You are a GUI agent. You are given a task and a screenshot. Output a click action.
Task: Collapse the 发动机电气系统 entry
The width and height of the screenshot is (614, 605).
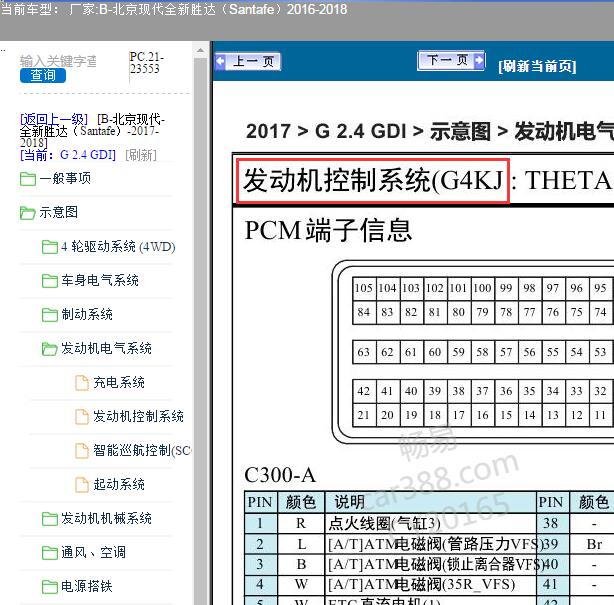point(106,349)
